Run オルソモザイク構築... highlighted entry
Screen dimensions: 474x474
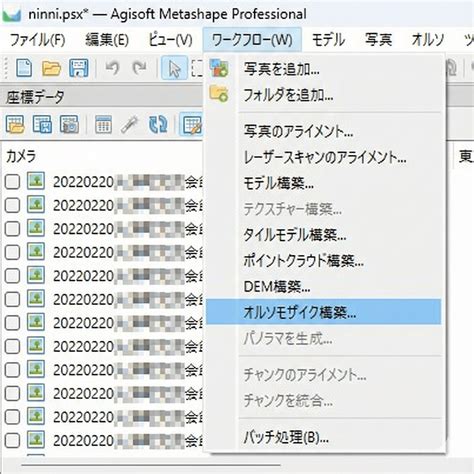coord(323,312)
